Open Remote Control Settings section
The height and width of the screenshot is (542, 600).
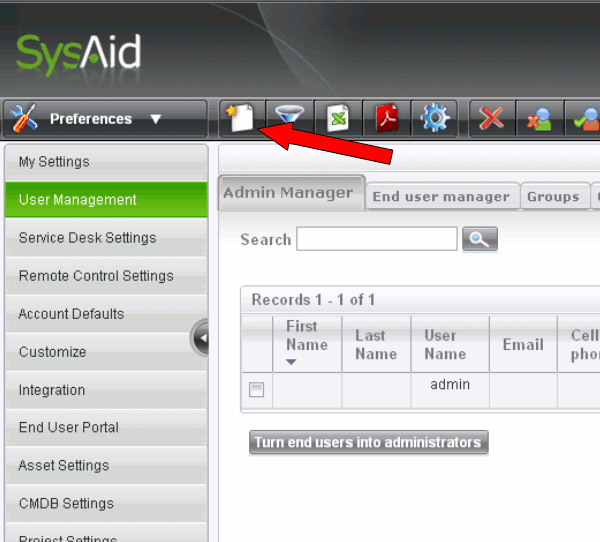(96, 276)
